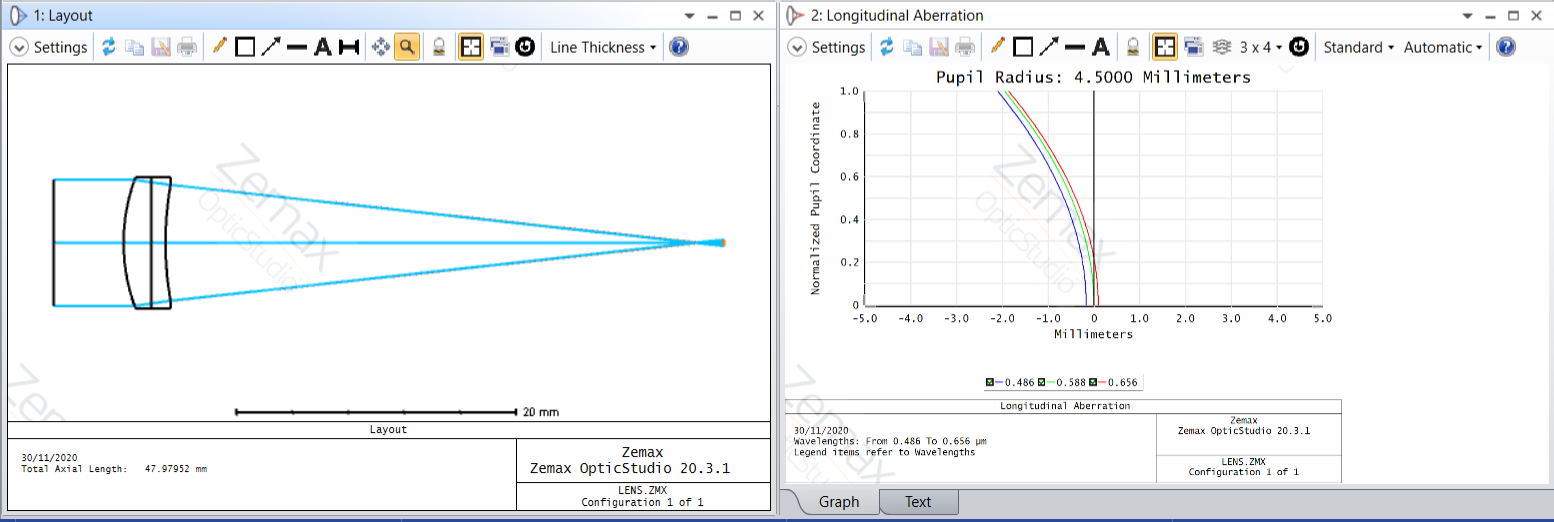The height and width of the screenshot is (522, 1554).
Task: Expand the Automatic dropdown
Action: [1443, 47]
